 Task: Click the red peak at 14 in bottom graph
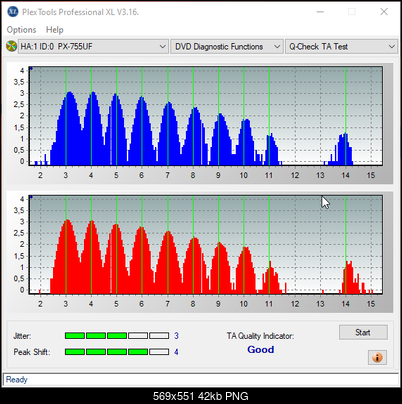click(349, 277)
